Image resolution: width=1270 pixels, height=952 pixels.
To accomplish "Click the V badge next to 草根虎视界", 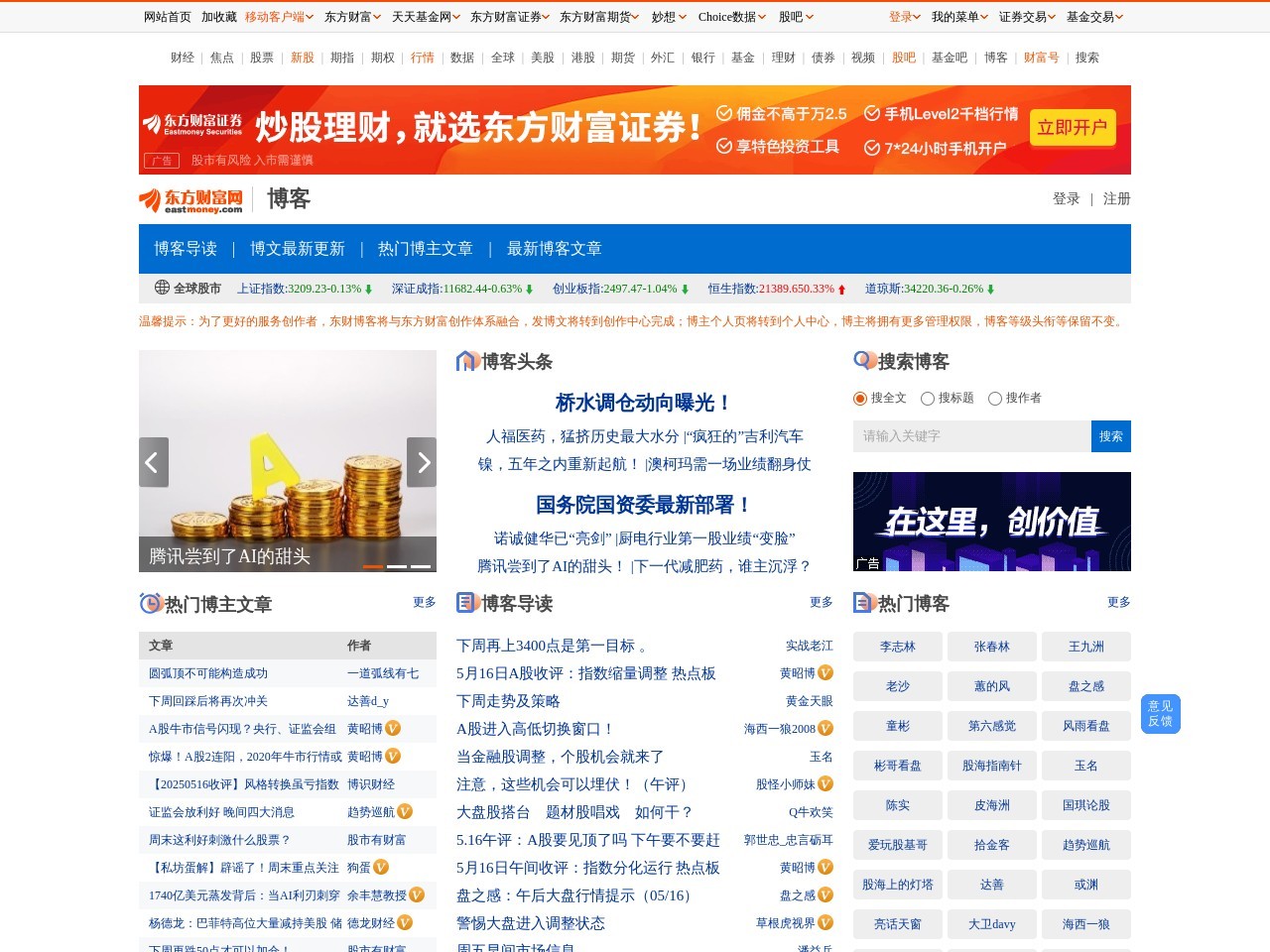I will pos(825,922).
